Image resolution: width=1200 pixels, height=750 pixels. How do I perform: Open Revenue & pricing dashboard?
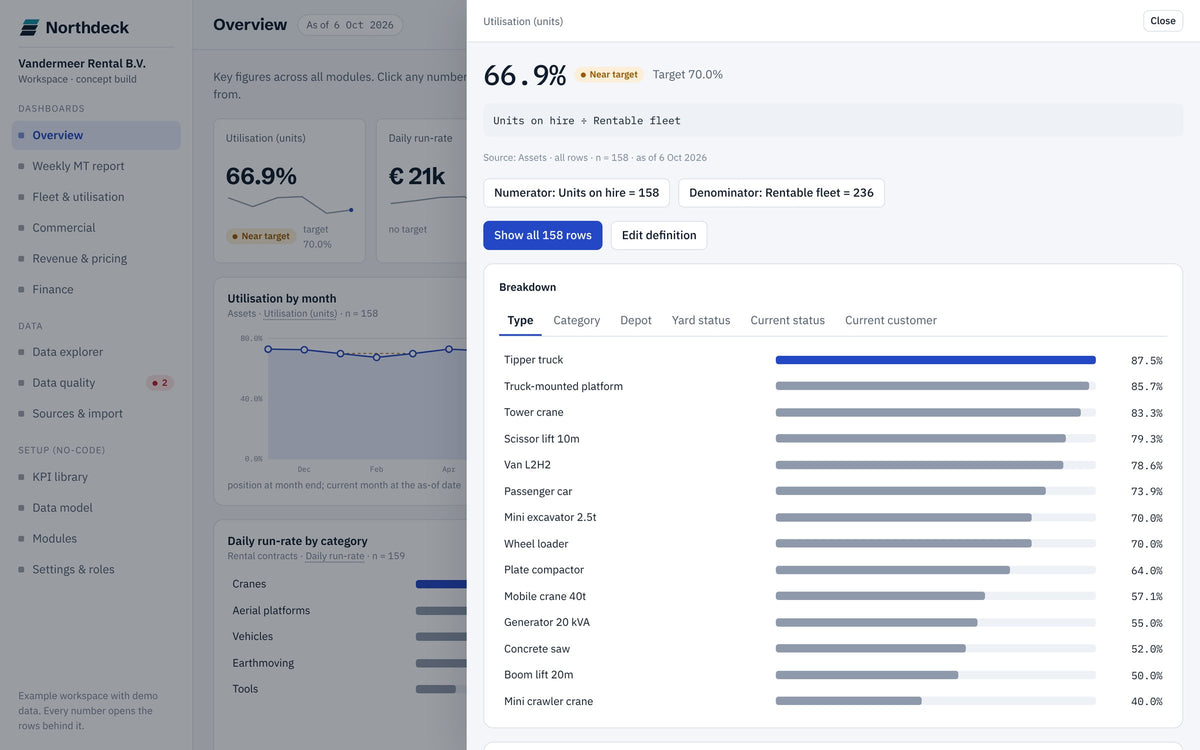[x=96, y=259]
